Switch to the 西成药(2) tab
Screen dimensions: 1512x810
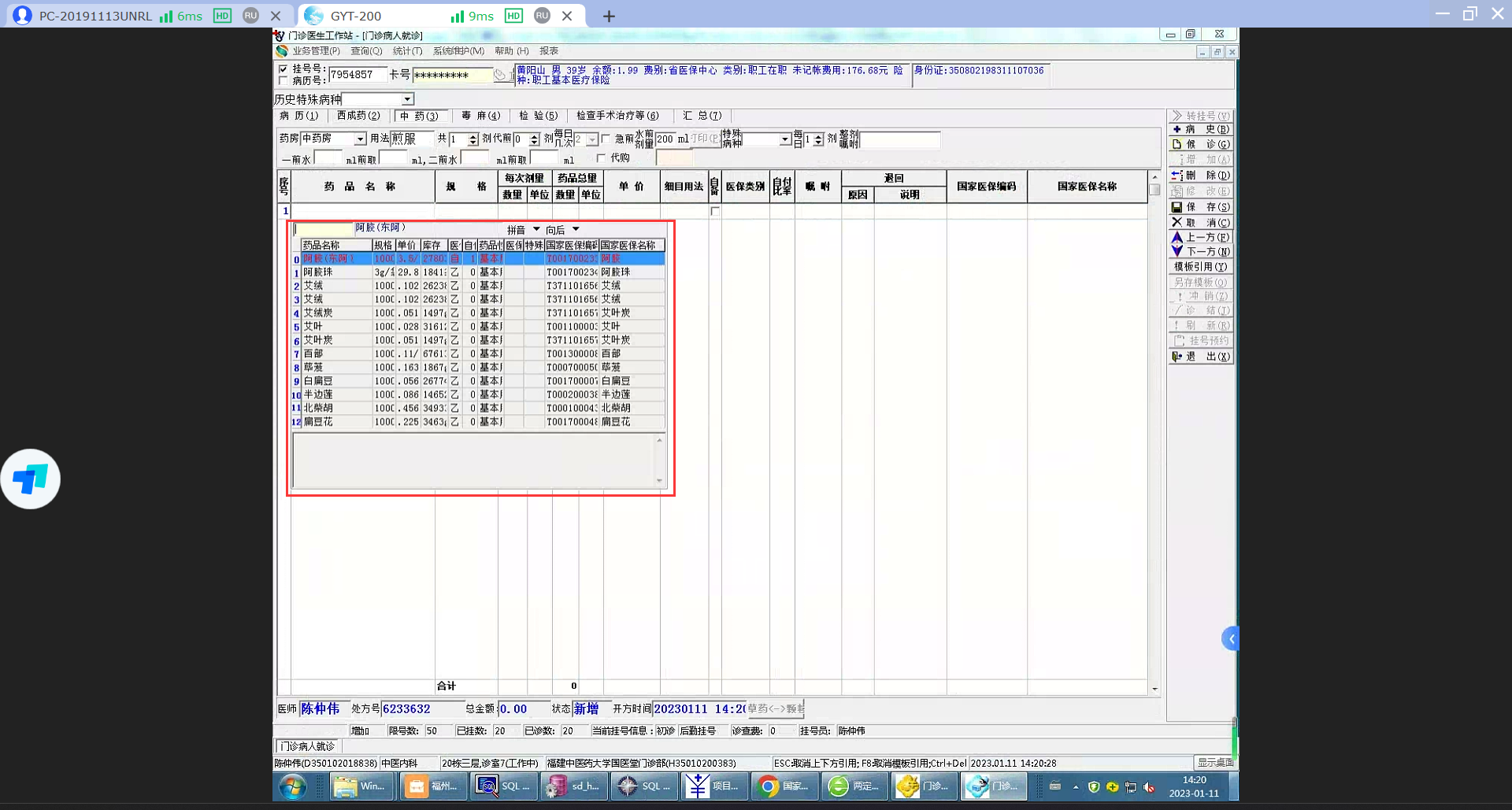coord(358,116)
